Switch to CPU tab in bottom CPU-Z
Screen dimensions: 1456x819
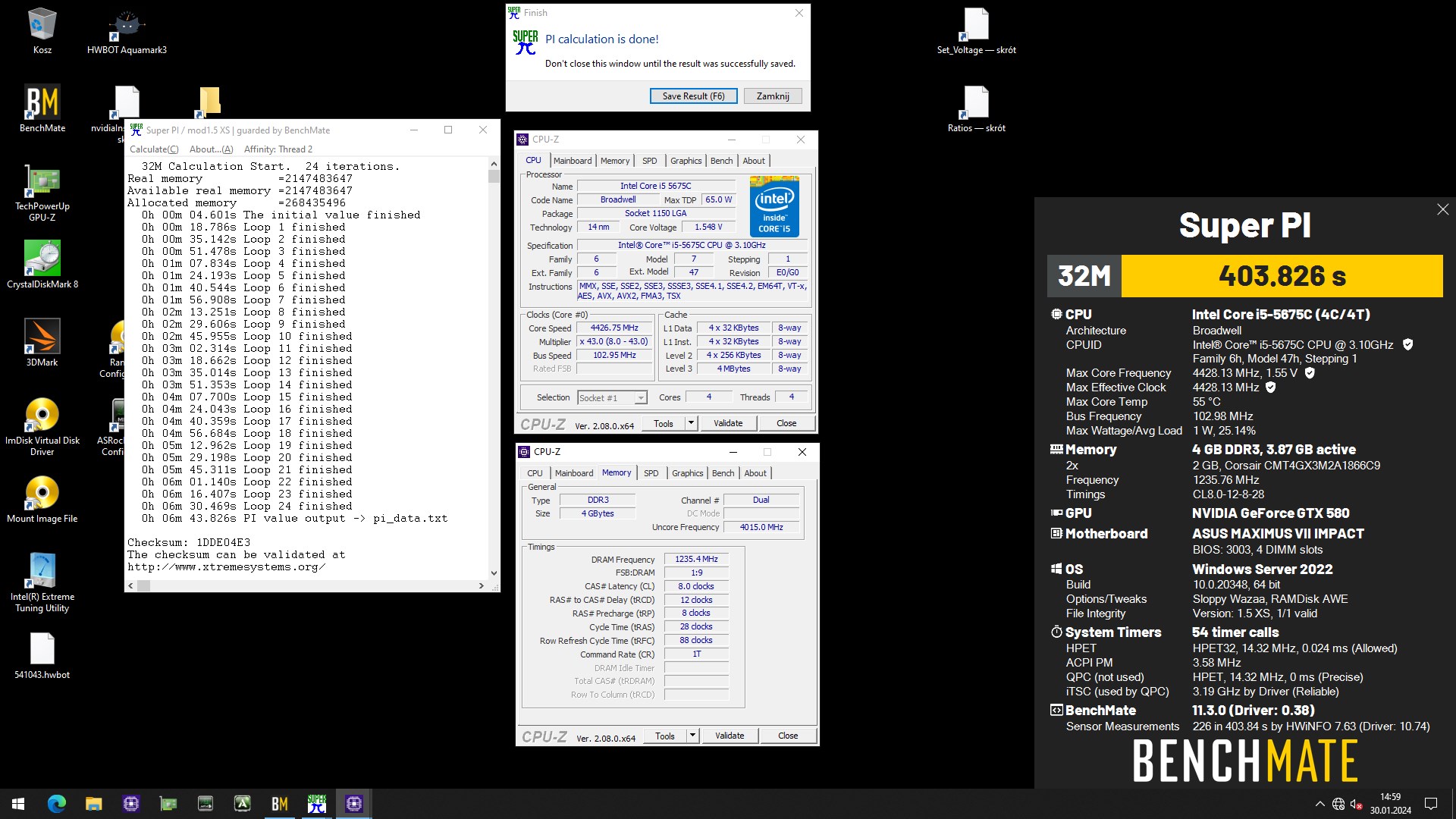(x=535, y=473)
